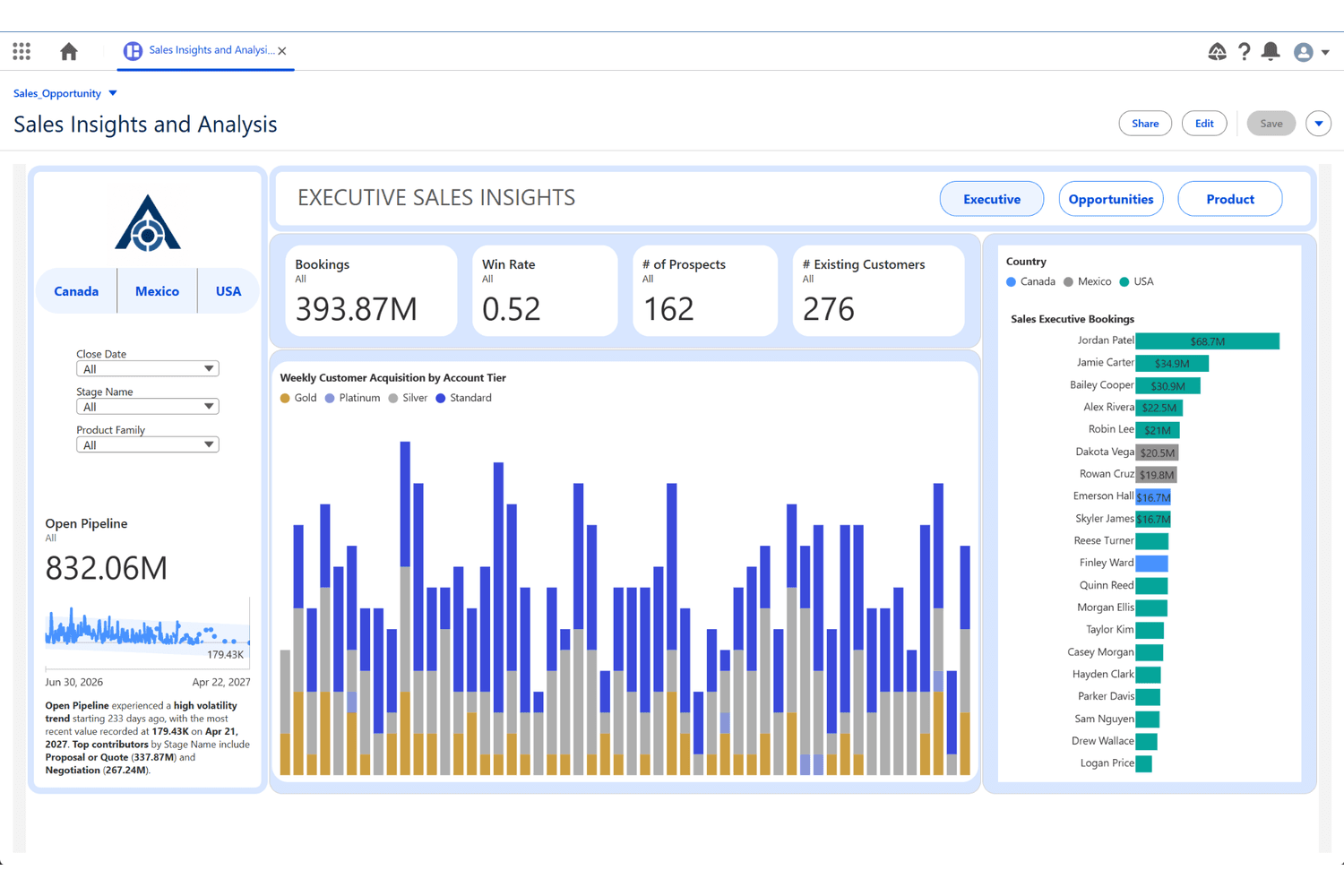
Task: Open the Close Date filter dropdown
Action: click(x=148, y=369)
